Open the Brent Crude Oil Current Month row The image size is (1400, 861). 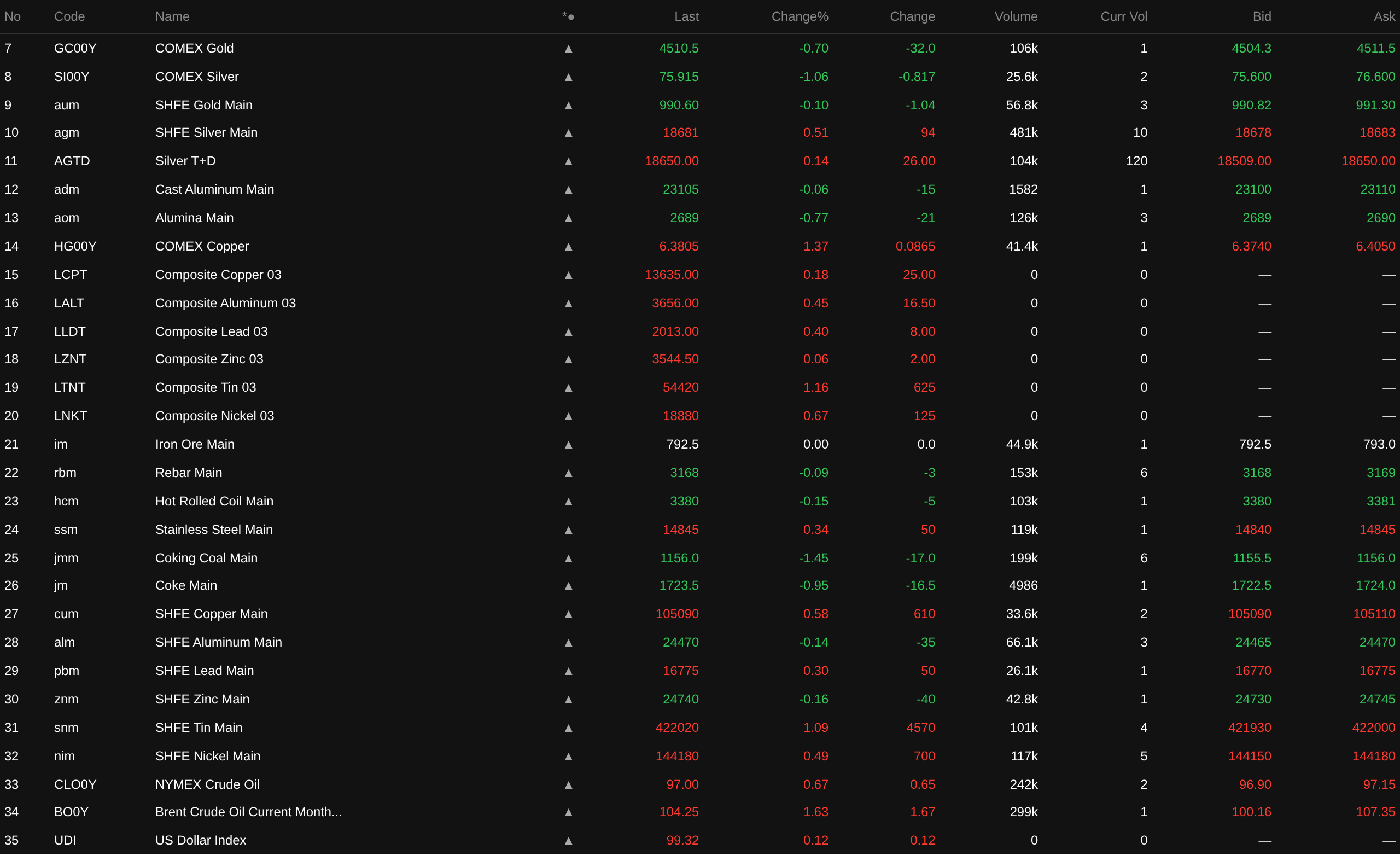(699, 812)
